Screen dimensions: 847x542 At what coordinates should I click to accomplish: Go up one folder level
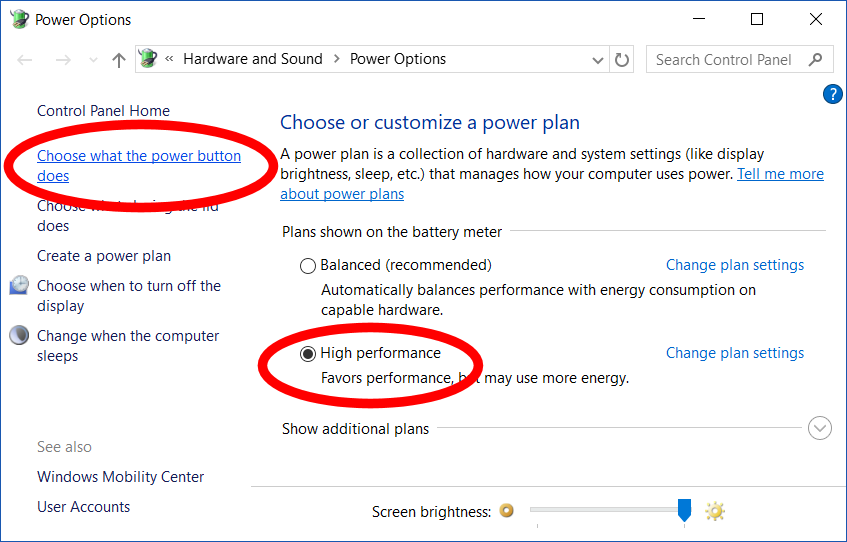click(118, 60)
